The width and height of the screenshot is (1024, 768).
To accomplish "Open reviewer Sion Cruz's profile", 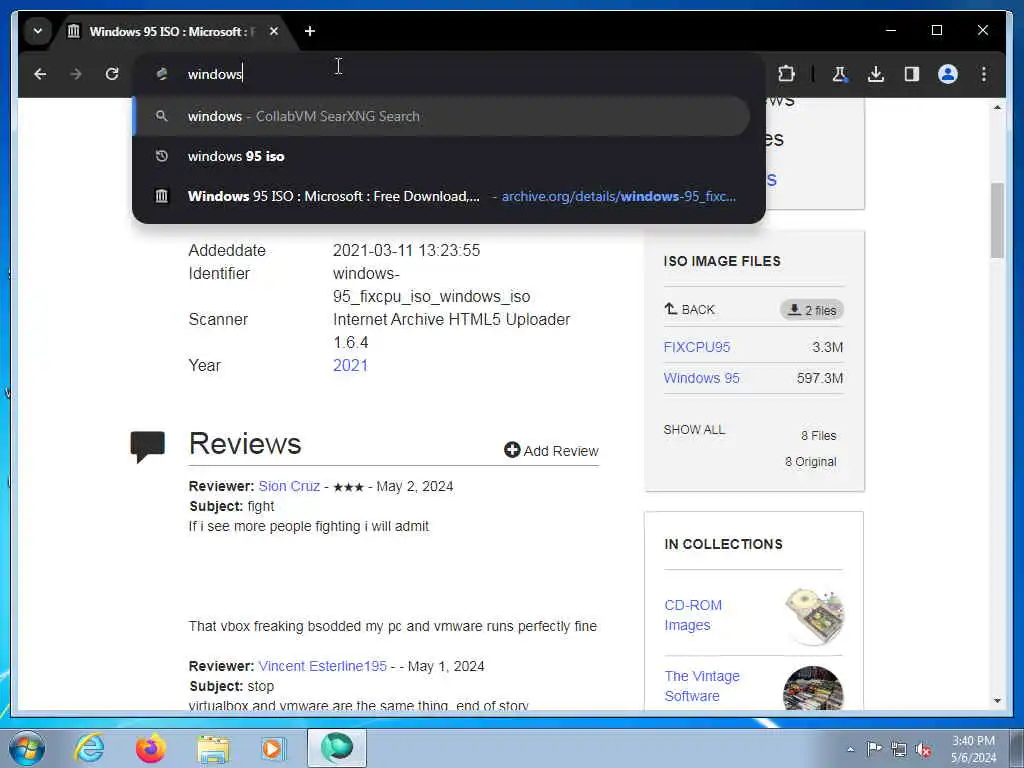I will (289, 486).
